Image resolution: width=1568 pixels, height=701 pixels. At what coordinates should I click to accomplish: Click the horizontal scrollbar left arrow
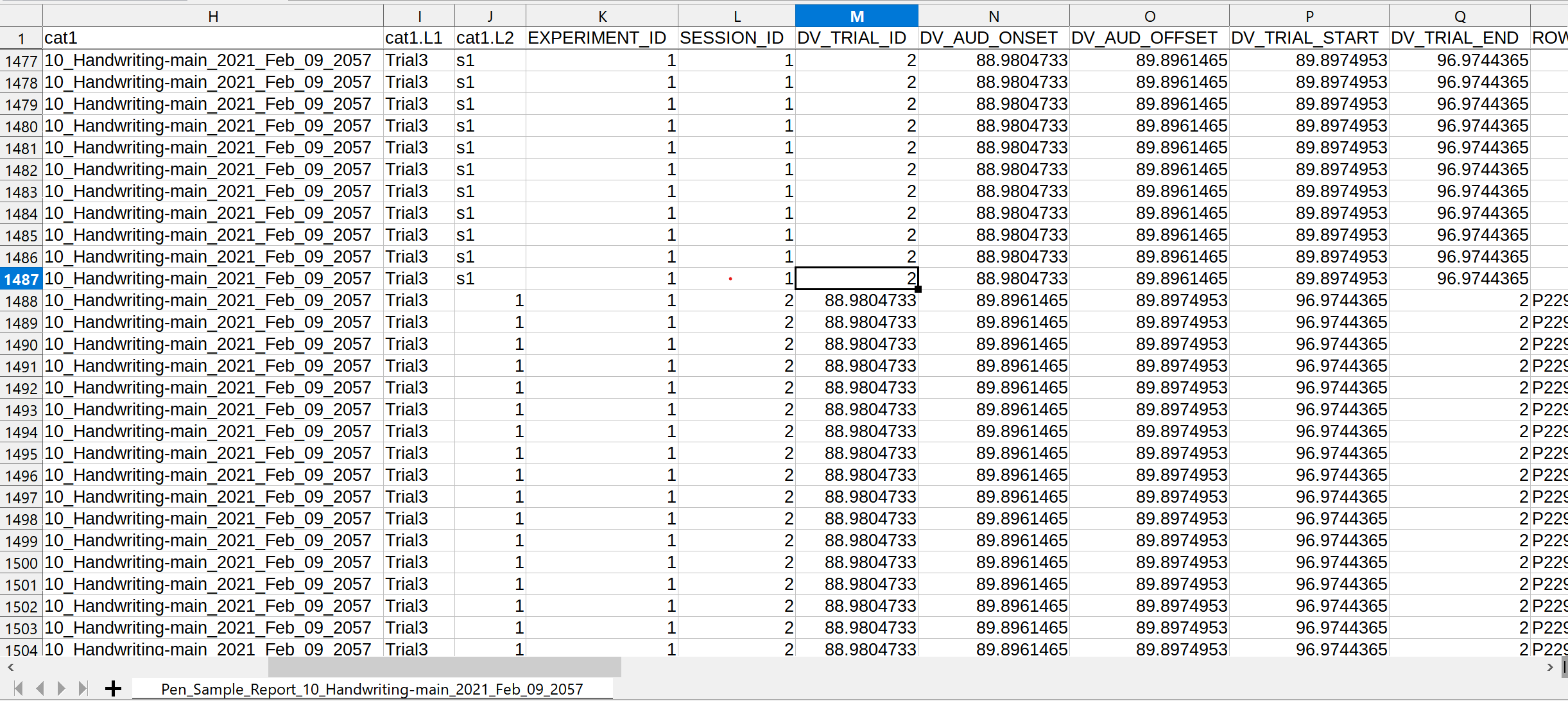click(10, 667)
